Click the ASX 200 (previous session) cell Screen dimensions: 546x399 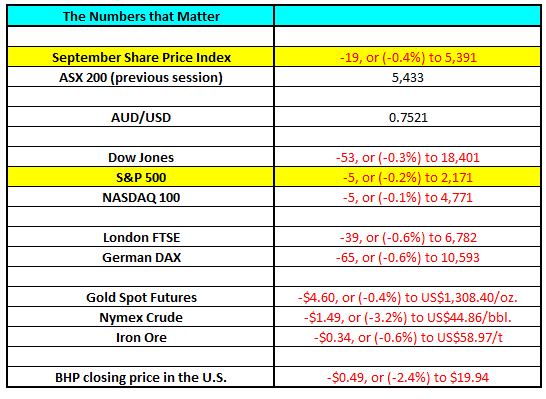[x=141, y=77]
